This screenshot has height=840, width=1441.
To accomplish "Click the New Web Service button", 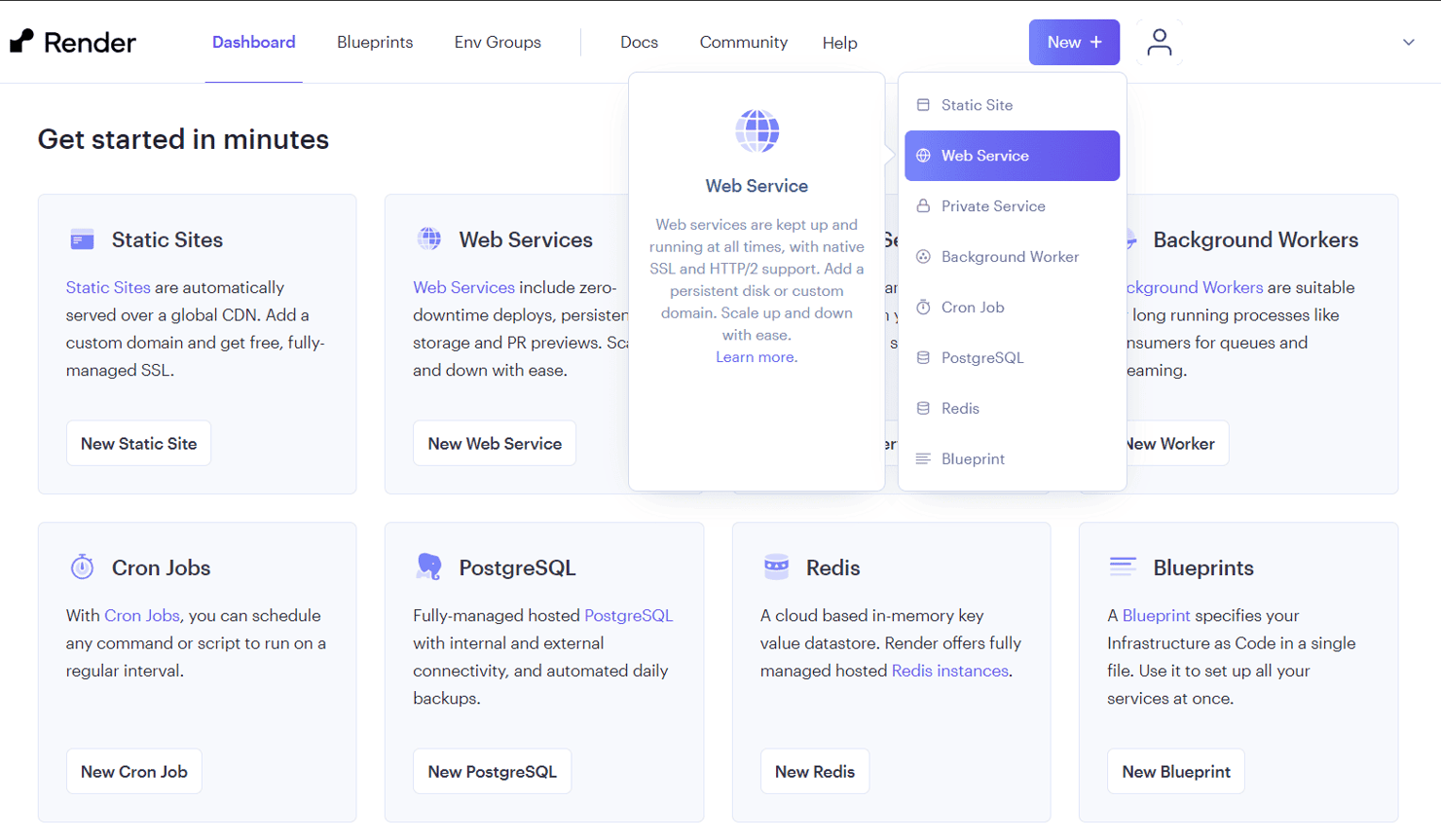I will (495, 443).
